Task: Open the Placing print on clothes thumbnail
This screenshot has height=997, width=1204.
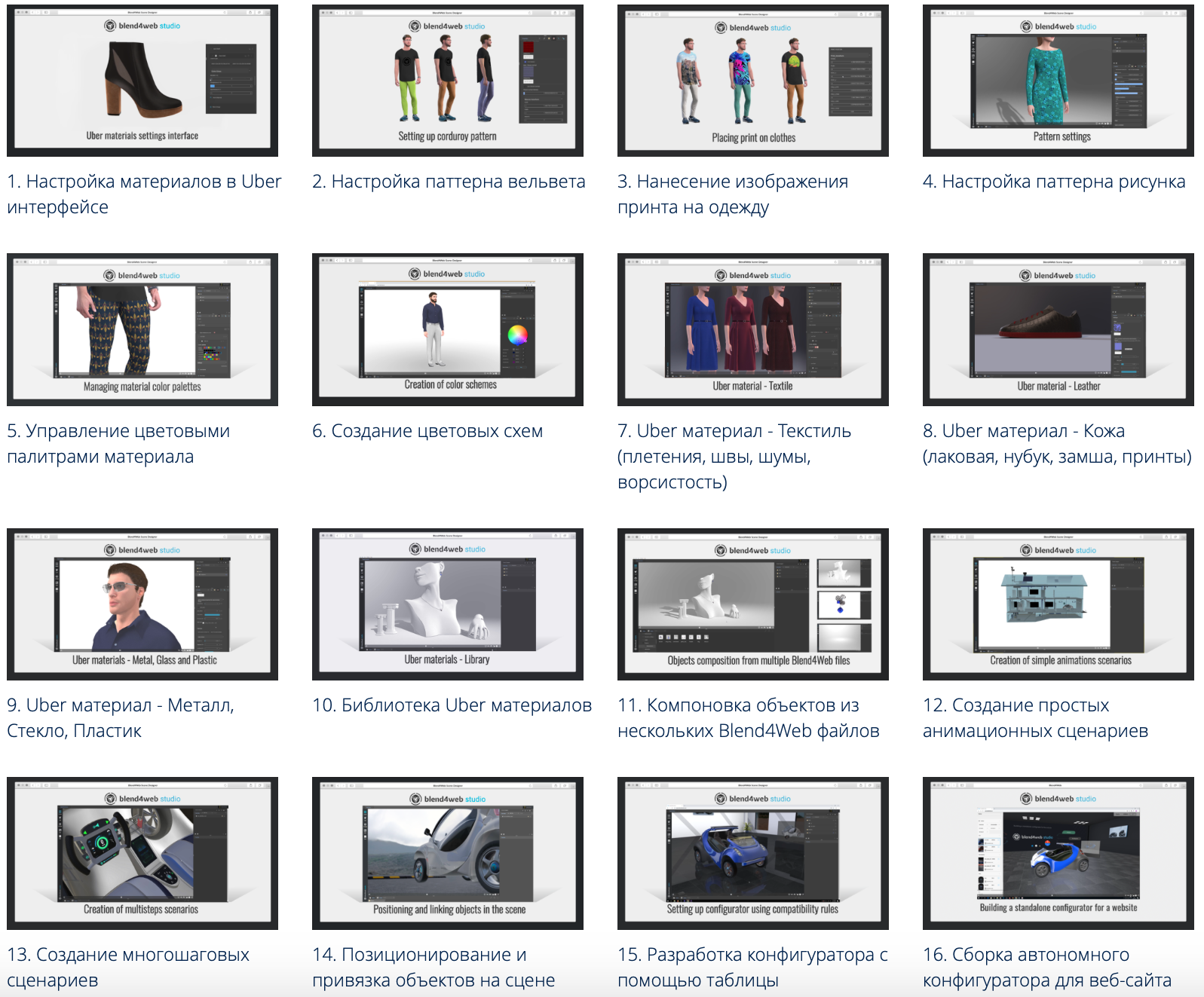Action: click(x=753, y=81)
